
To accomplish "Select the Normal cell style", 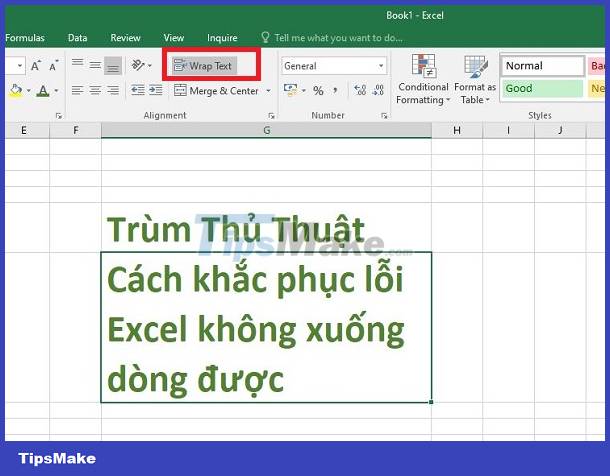I will coord(543,66).
